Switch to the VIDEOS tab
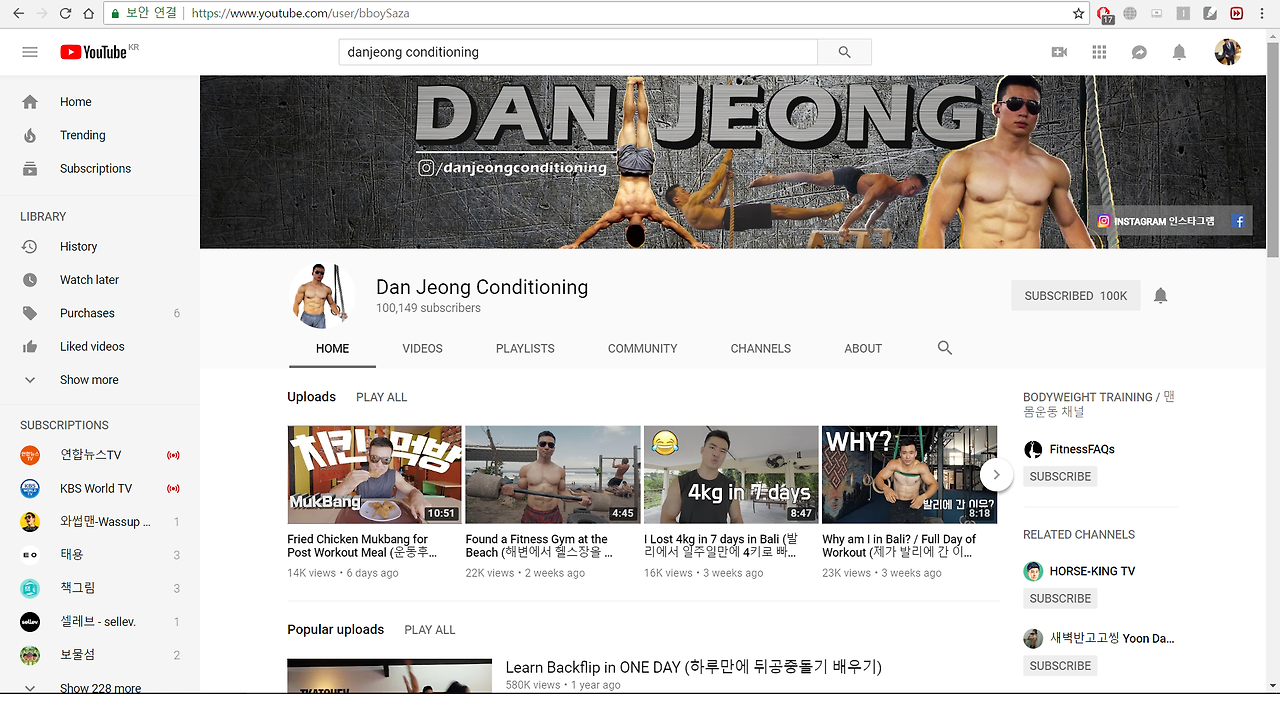 (x=422, y=348)
